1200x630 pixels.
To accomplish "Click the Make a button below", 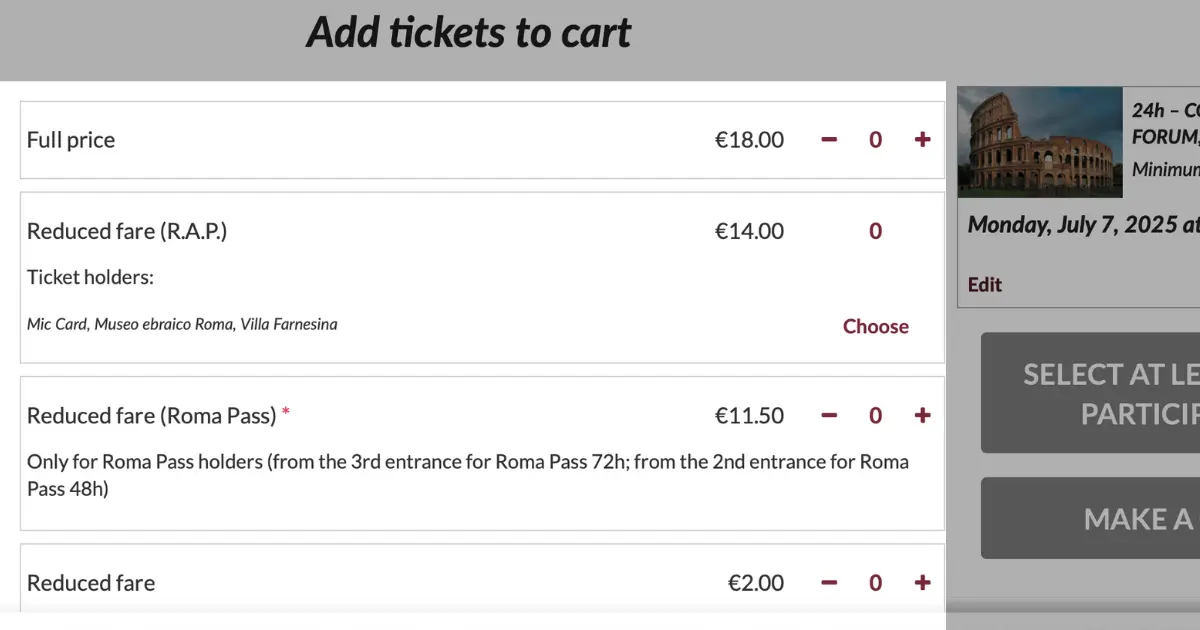I will (1090, 518).
